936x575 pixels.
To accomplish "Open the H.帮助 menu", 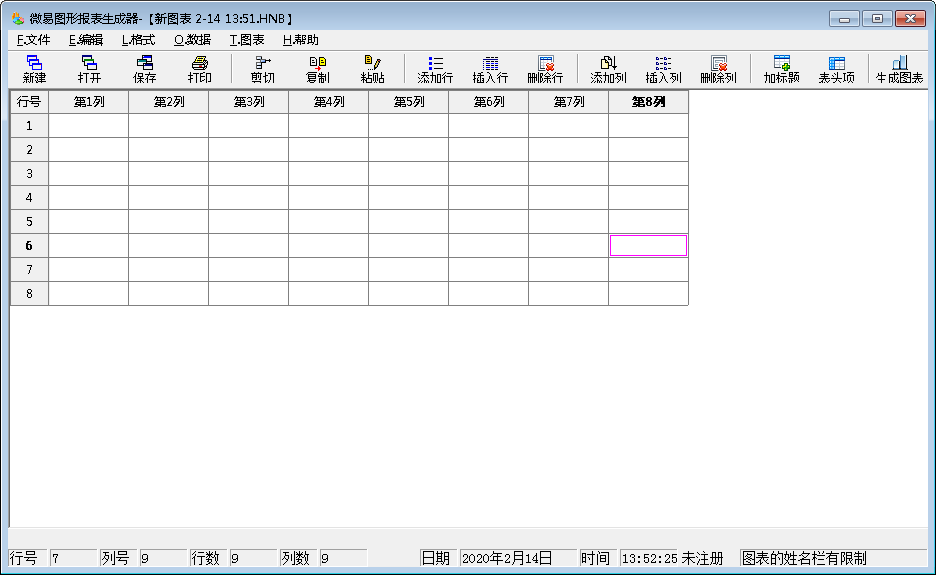I will click(300, 40).
